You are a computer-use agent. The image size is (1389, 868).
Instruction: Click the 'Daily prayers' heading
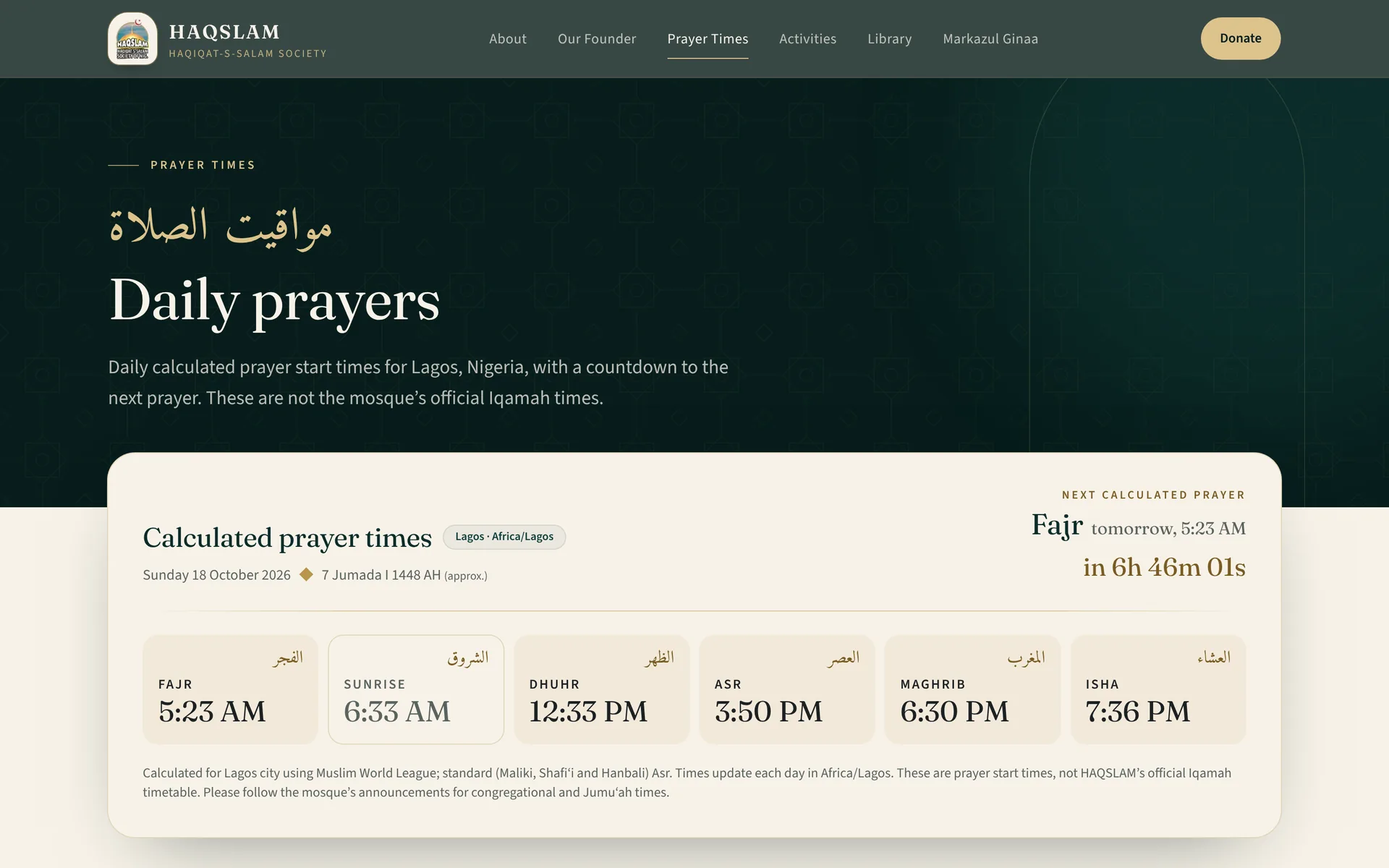click(274, 302)
